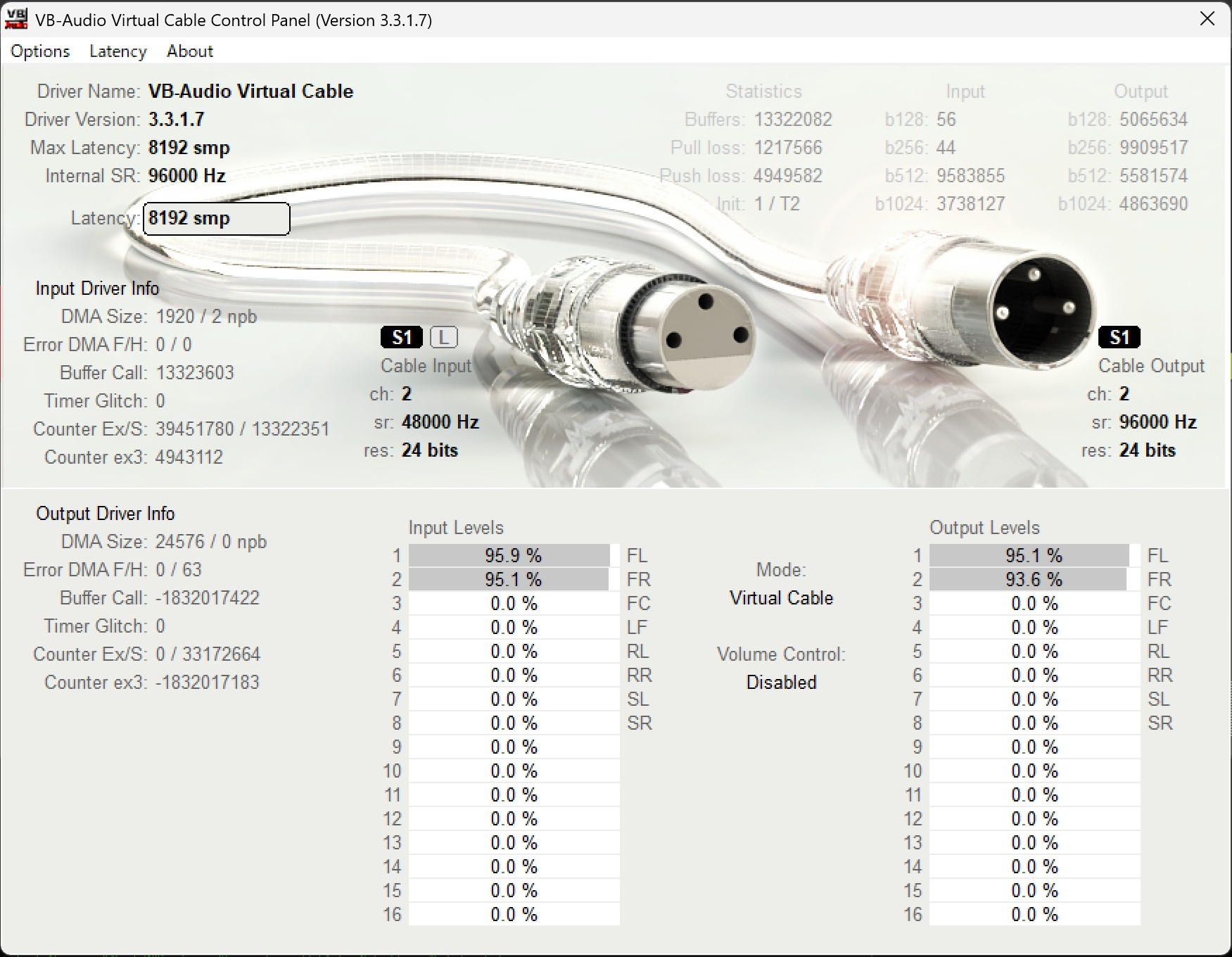
Task: Click Output b1024 value 4863690
Action: pyautogui.click(x=1154, y=204)
